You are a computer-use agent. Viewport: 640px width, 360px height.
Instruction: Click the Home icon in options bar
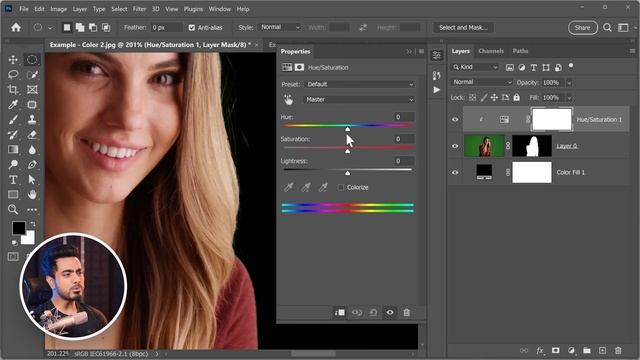click(16, 27)
